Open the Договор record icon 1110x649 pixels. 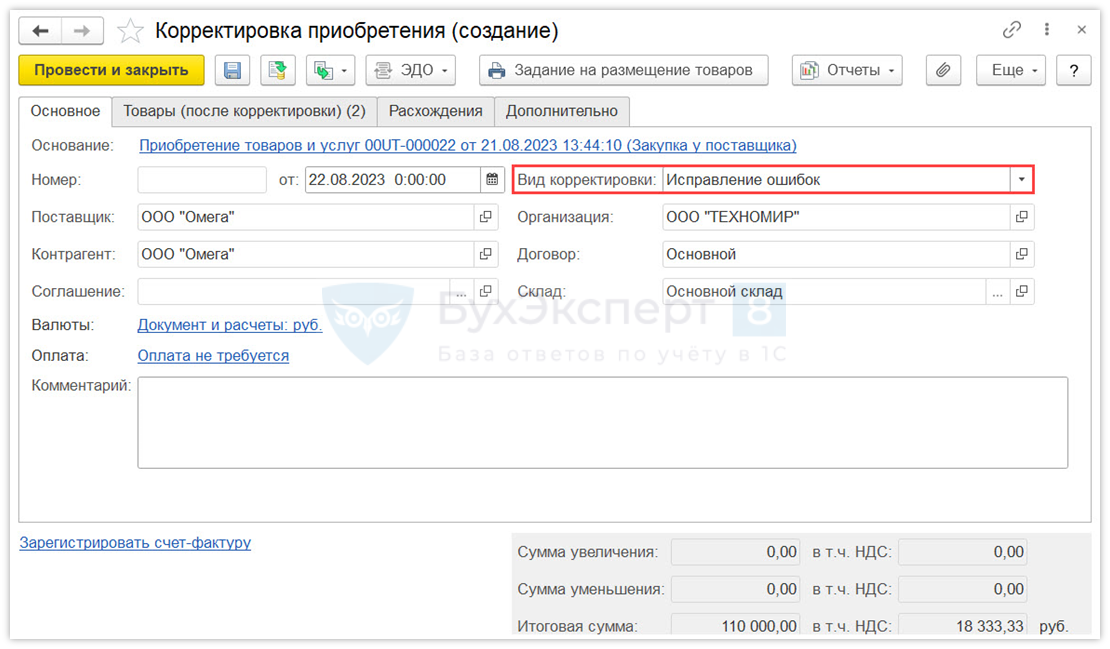pos(1022,254)
